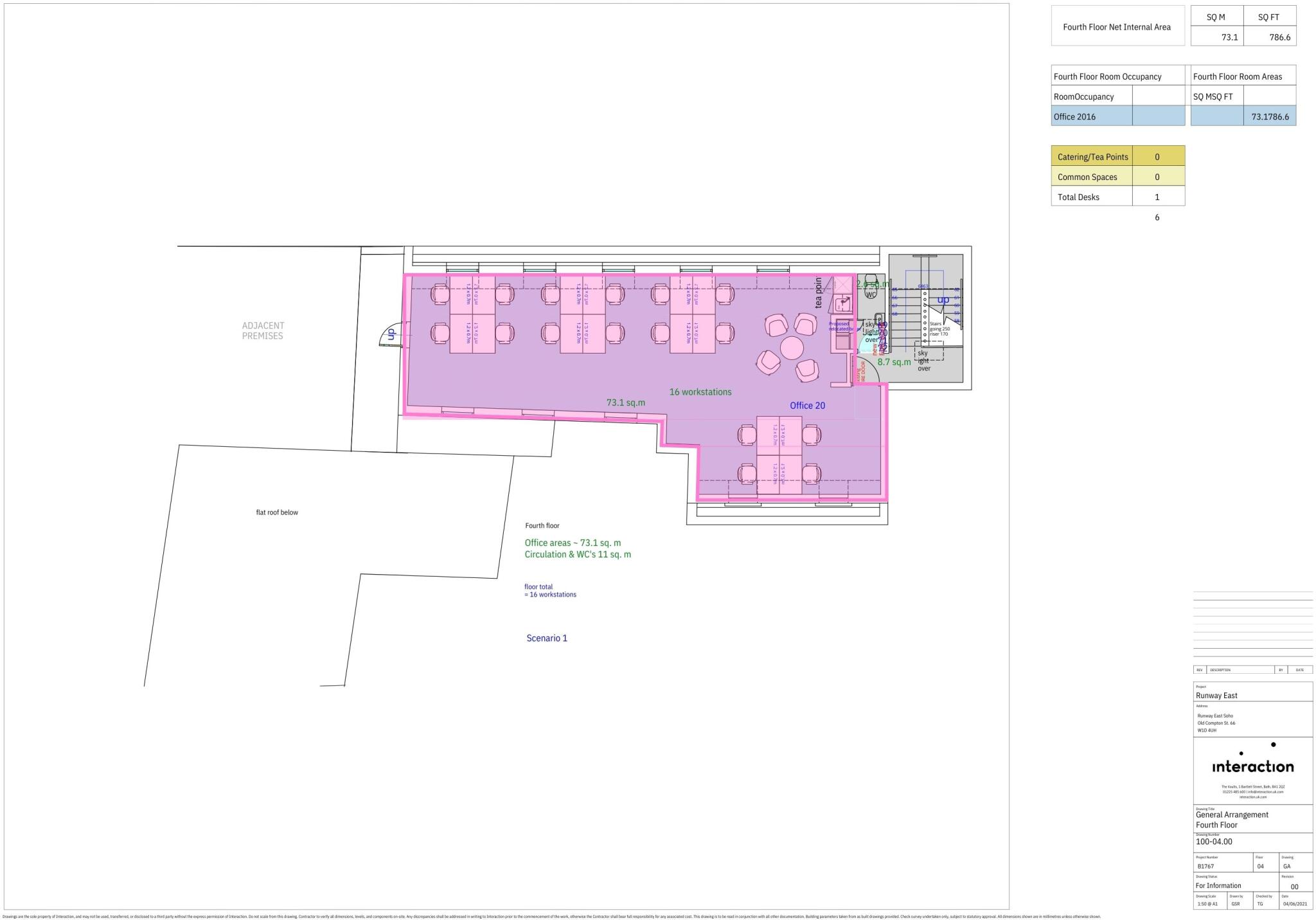Screen dimensions: 1316x920
Task: Click the 'Fourth Floor Room Occupancy' header
Action: point(1118,76)
